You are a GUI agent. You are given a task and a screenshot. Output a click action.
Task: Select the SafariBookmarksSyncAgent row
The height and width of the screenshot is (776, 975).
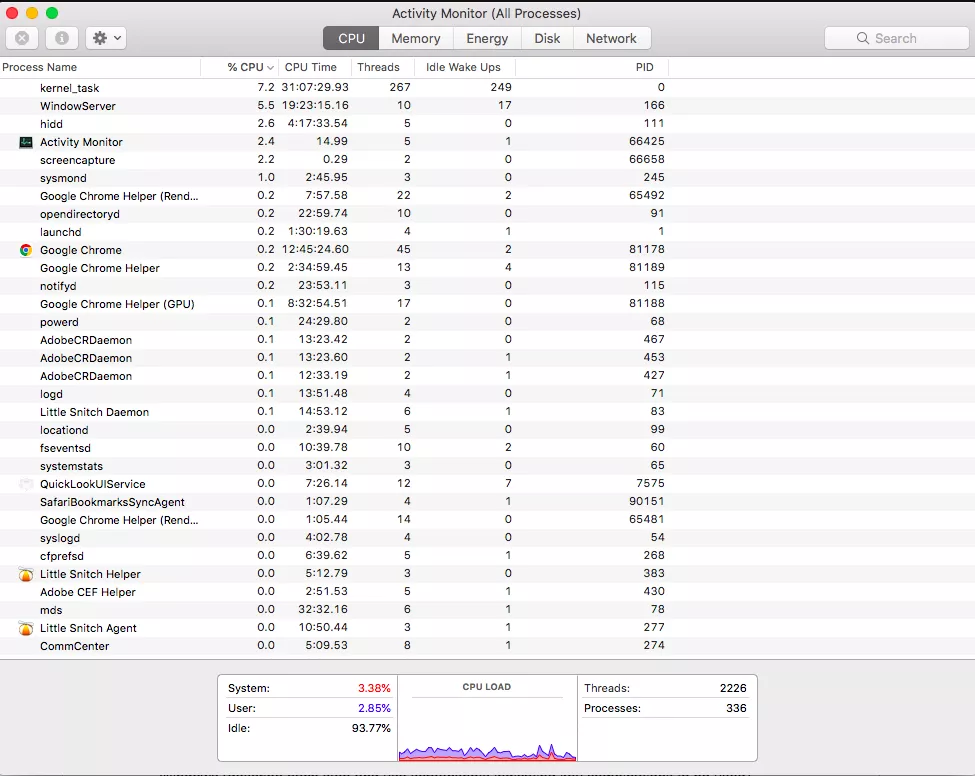point(488,502)
